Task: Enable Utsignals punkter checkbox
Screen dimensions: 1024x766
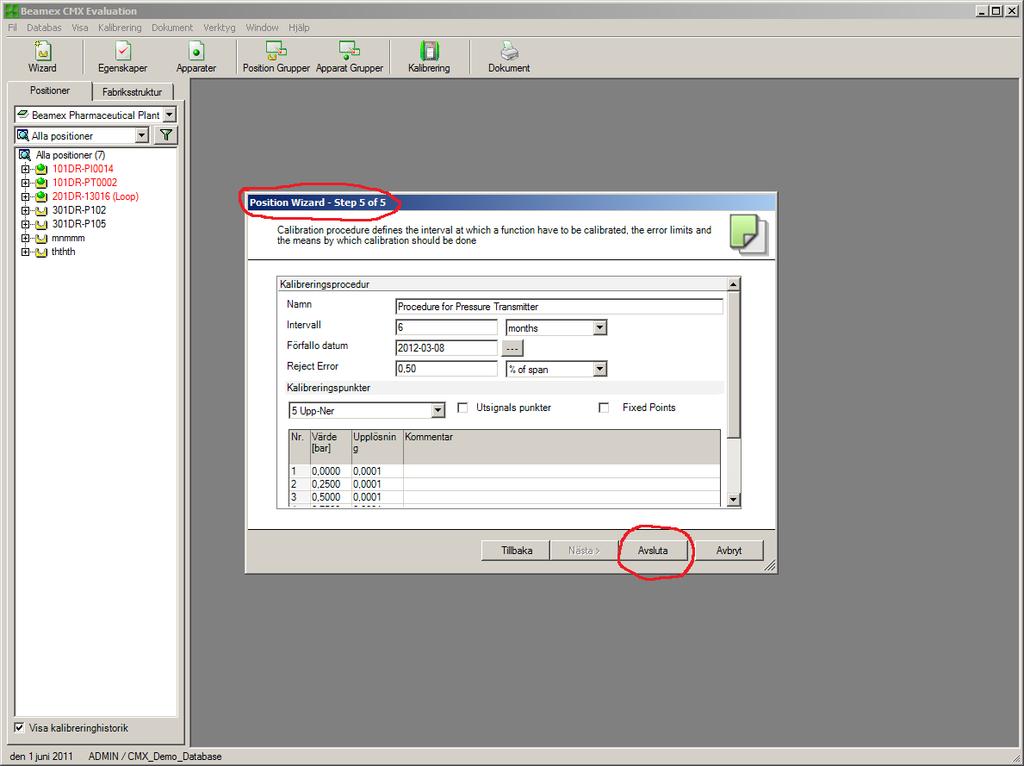Action: pos(462,407)
